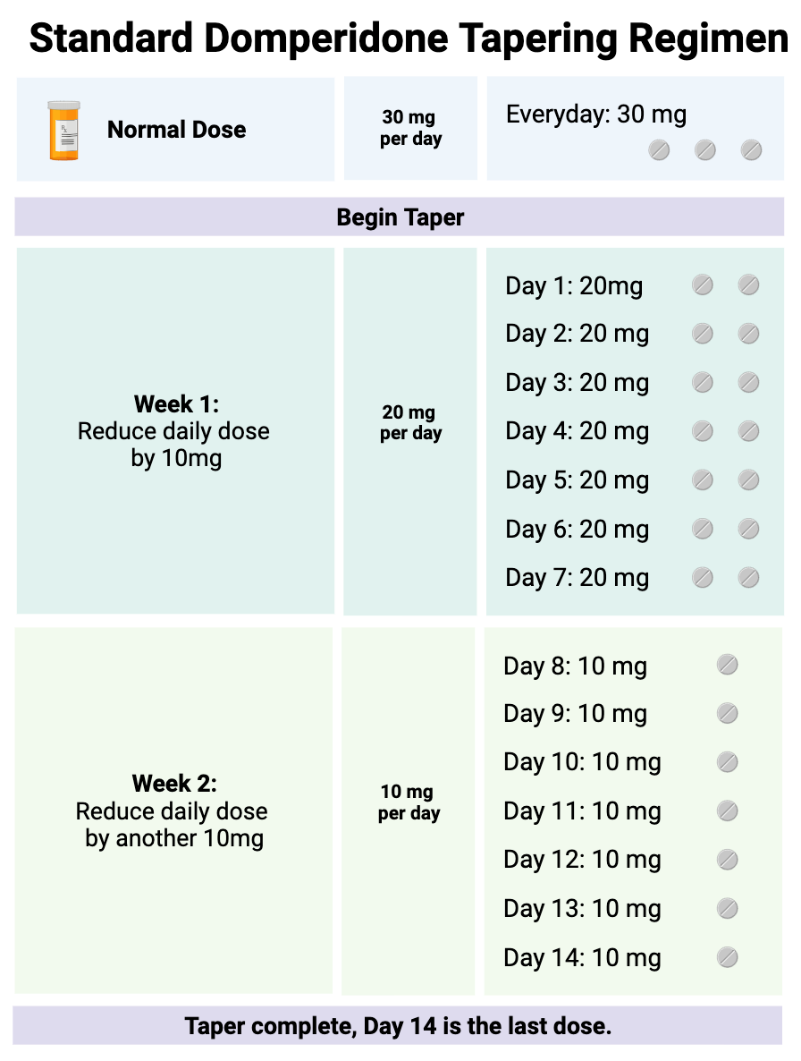Click the 10 mg per day cell
Image resolution: width=801 pixels, height=1061 pixels.
click(408, 811)
